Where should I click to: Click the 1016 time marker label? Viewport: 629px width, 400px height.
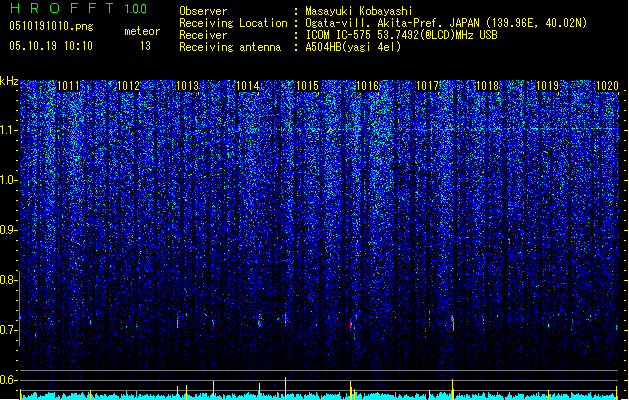tap(367, 86)
